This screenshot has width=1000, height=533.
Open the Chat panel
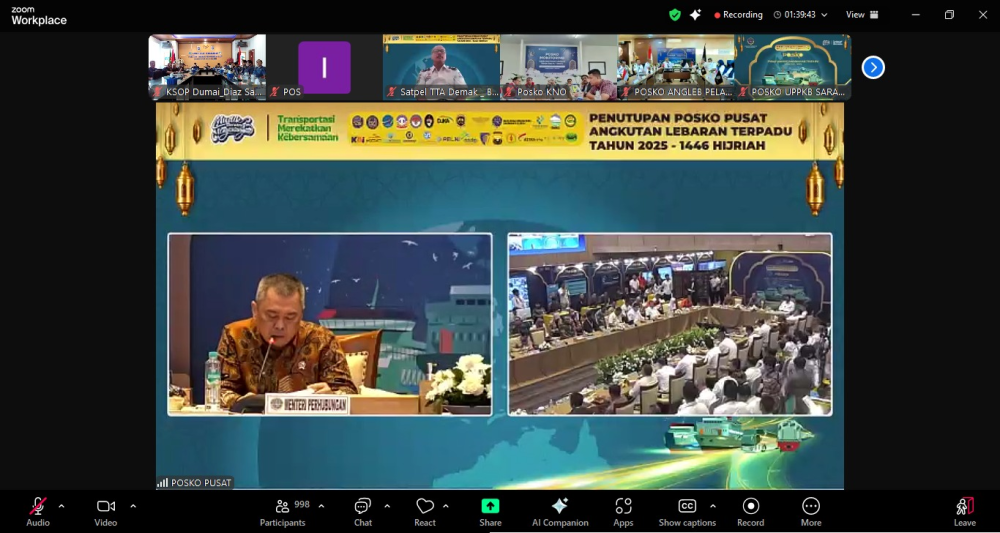[x=363, y=513]
